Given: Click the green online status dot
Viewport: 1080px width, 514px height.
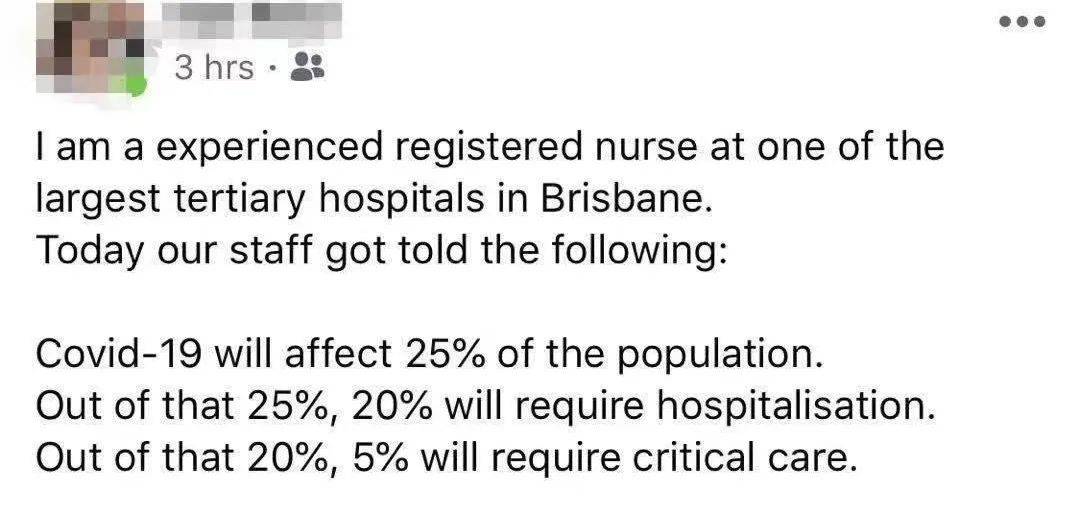Looking at the screenshot, I should (x=136, y=85).
